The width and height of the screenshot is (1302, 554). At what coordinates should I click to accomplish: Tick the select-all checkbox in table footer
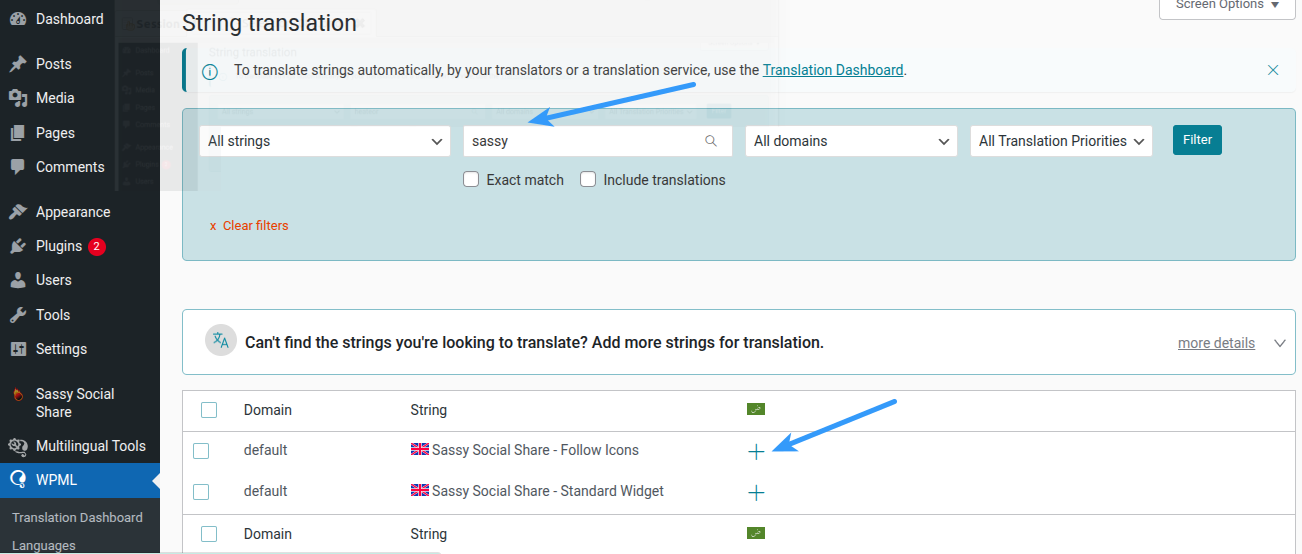tap(209, 534)
